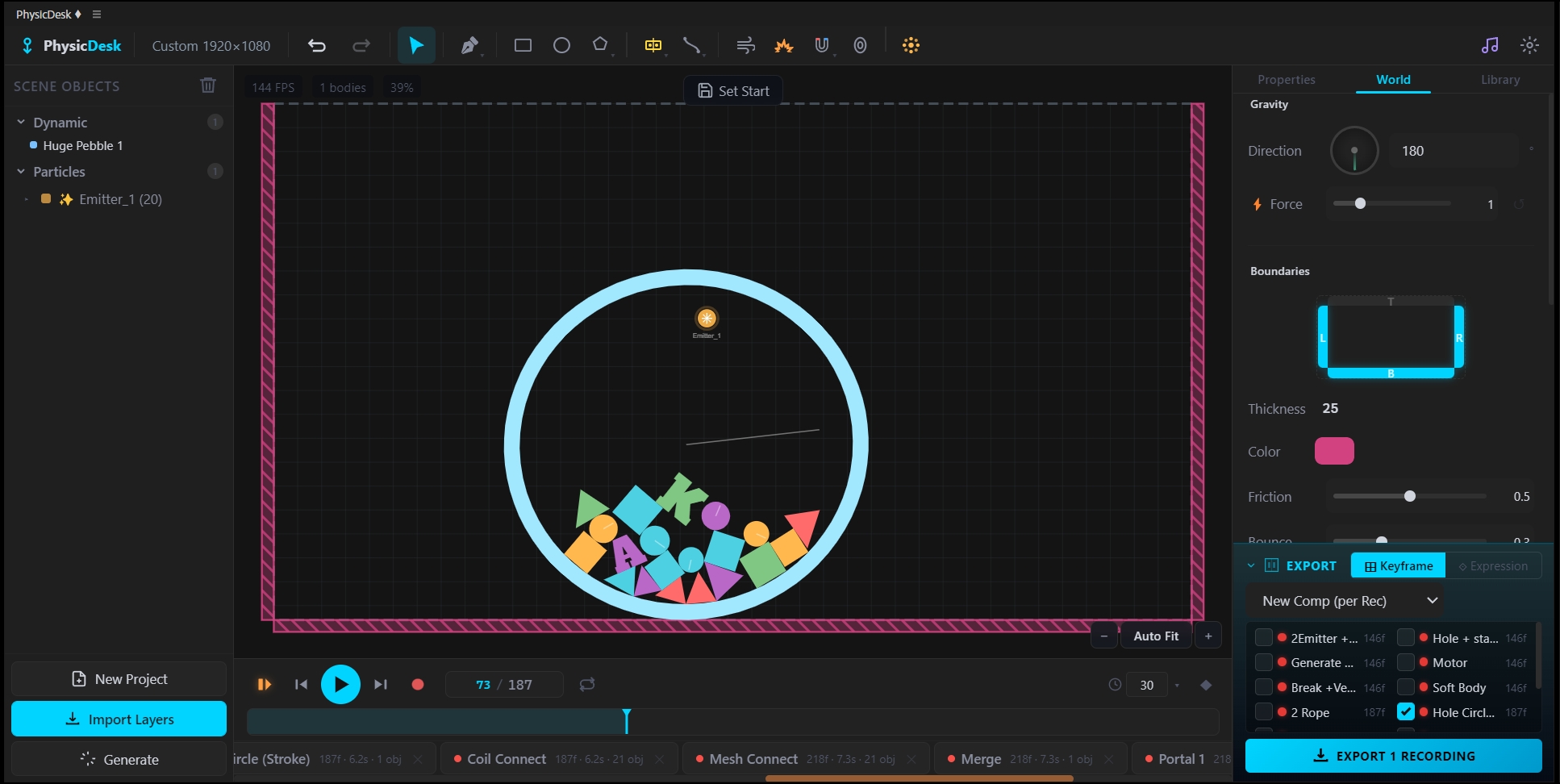Open the Mesh Connect recording tab

[x=807, y=759]
